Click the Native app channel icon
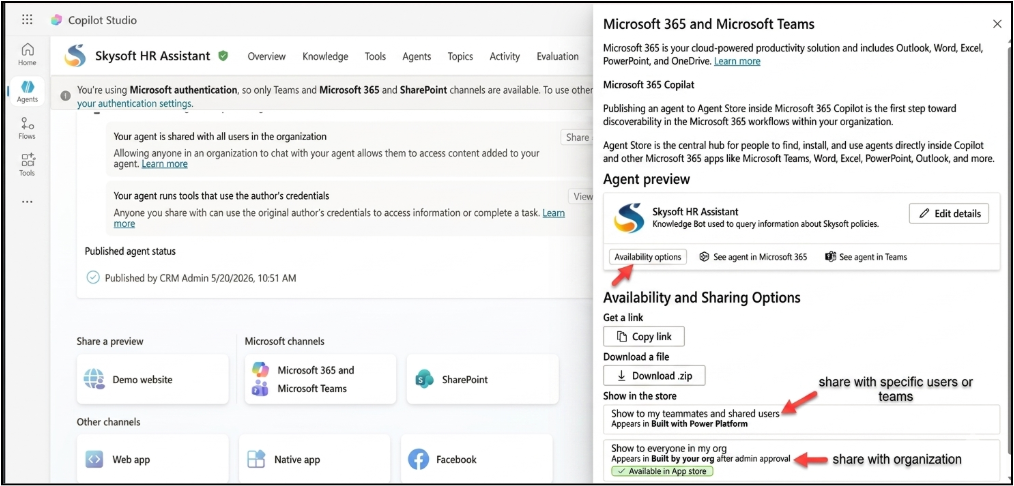This screenshot has height=486, width=1014. pyautogui.click(x=256, y=460)
